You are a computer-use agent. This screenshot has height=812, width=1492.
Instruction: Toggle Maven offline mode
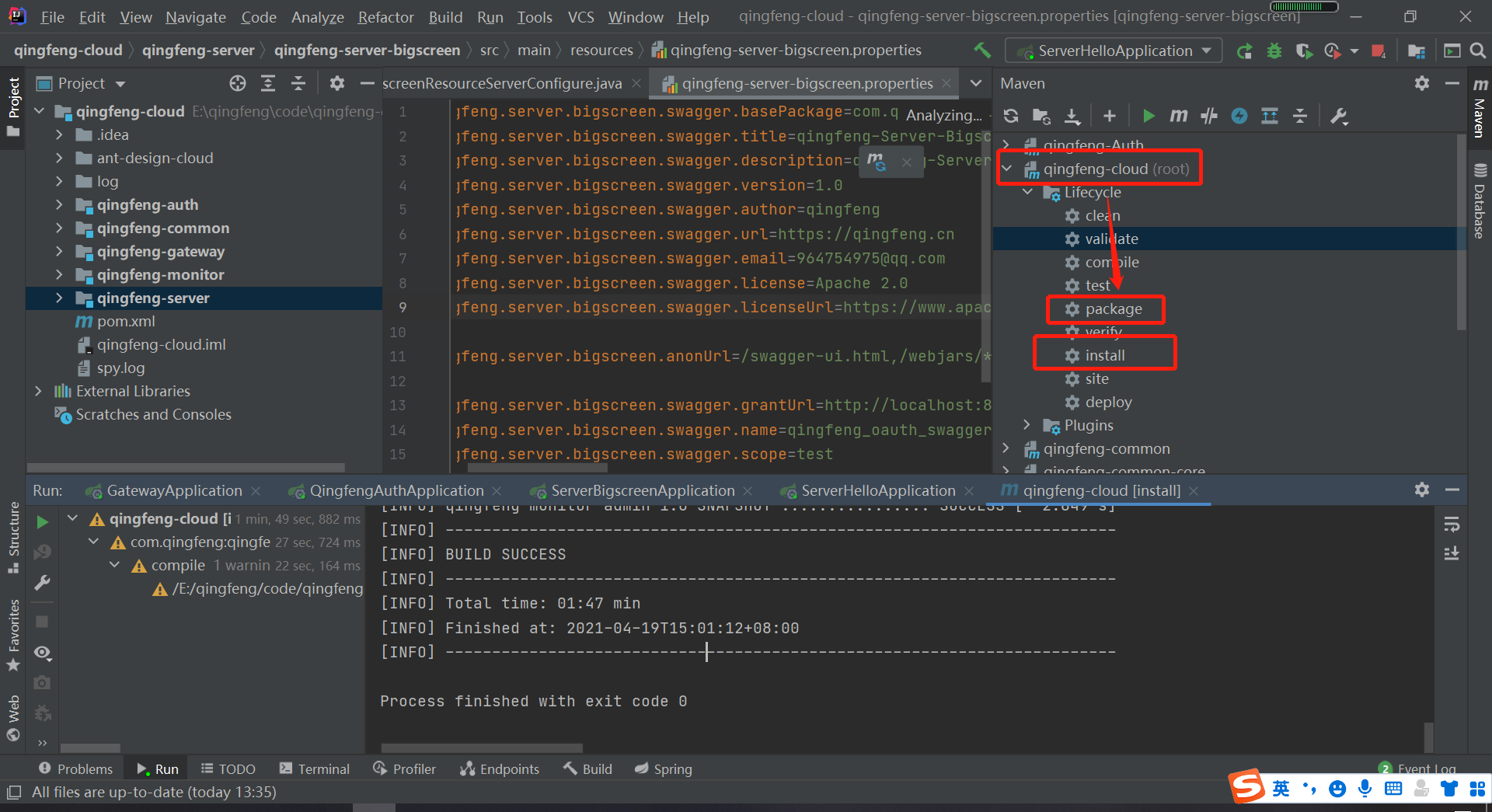tap(1209, 116)
